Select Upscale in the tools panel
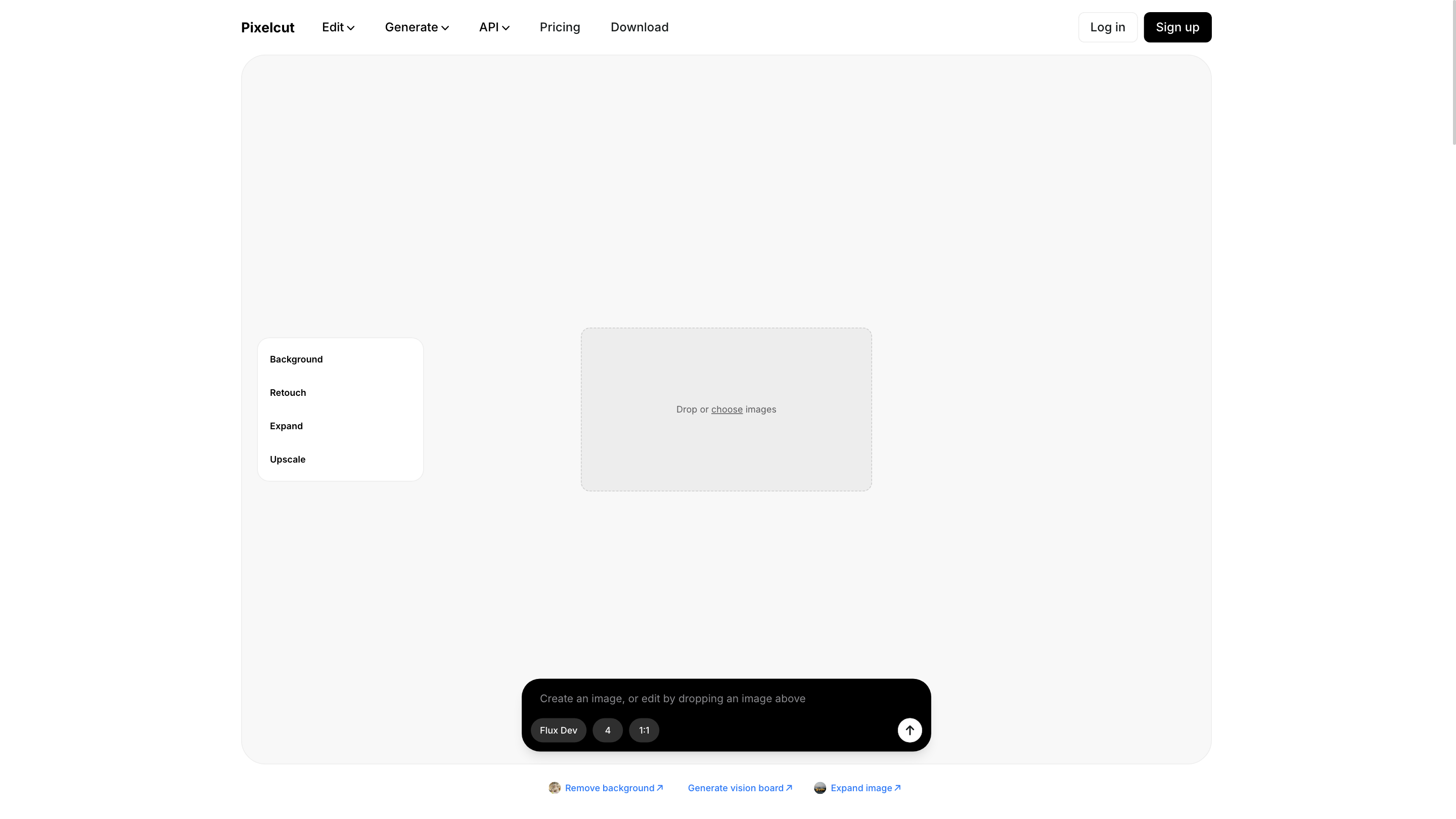1456x819 pixels. [x=287, y=460]
